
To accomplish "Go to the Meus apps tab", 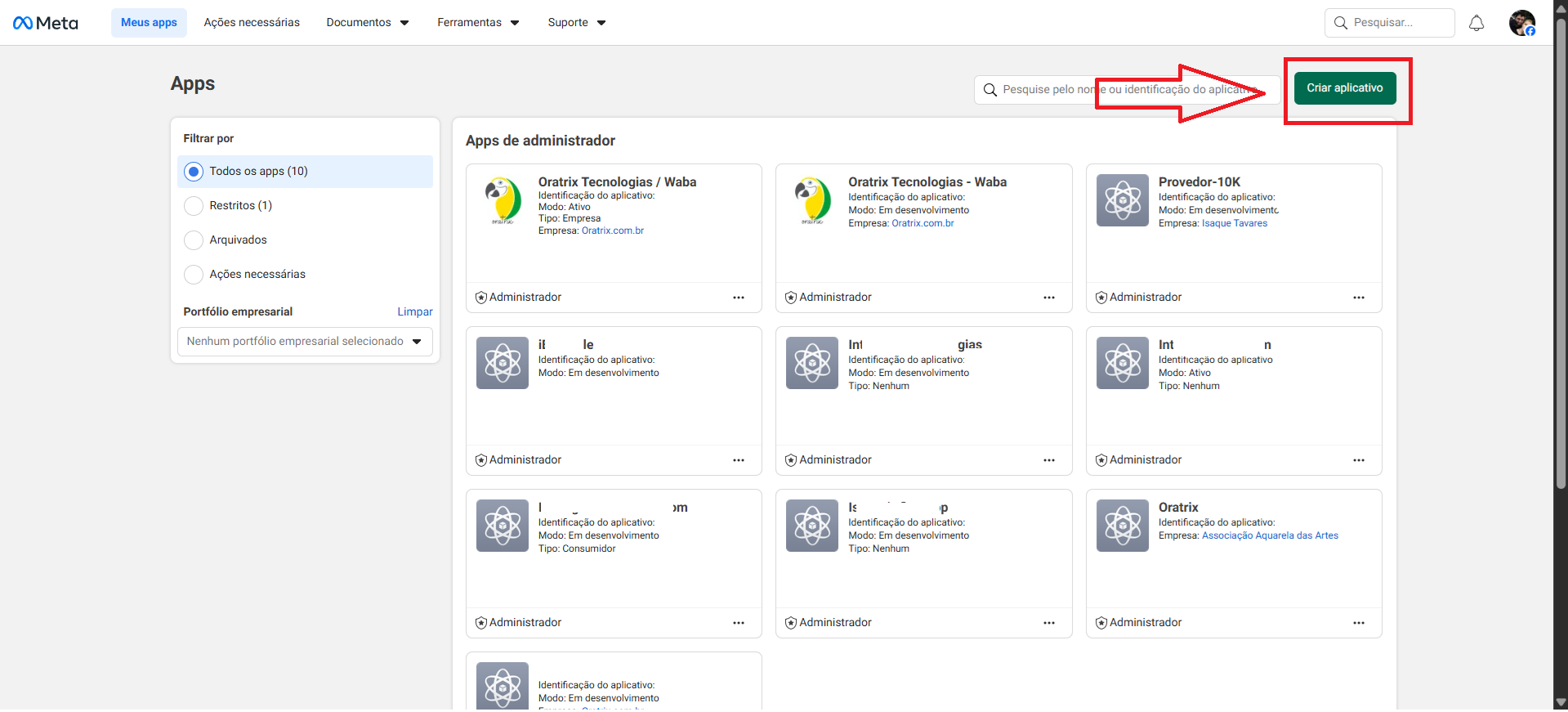I will pos(149,23).
